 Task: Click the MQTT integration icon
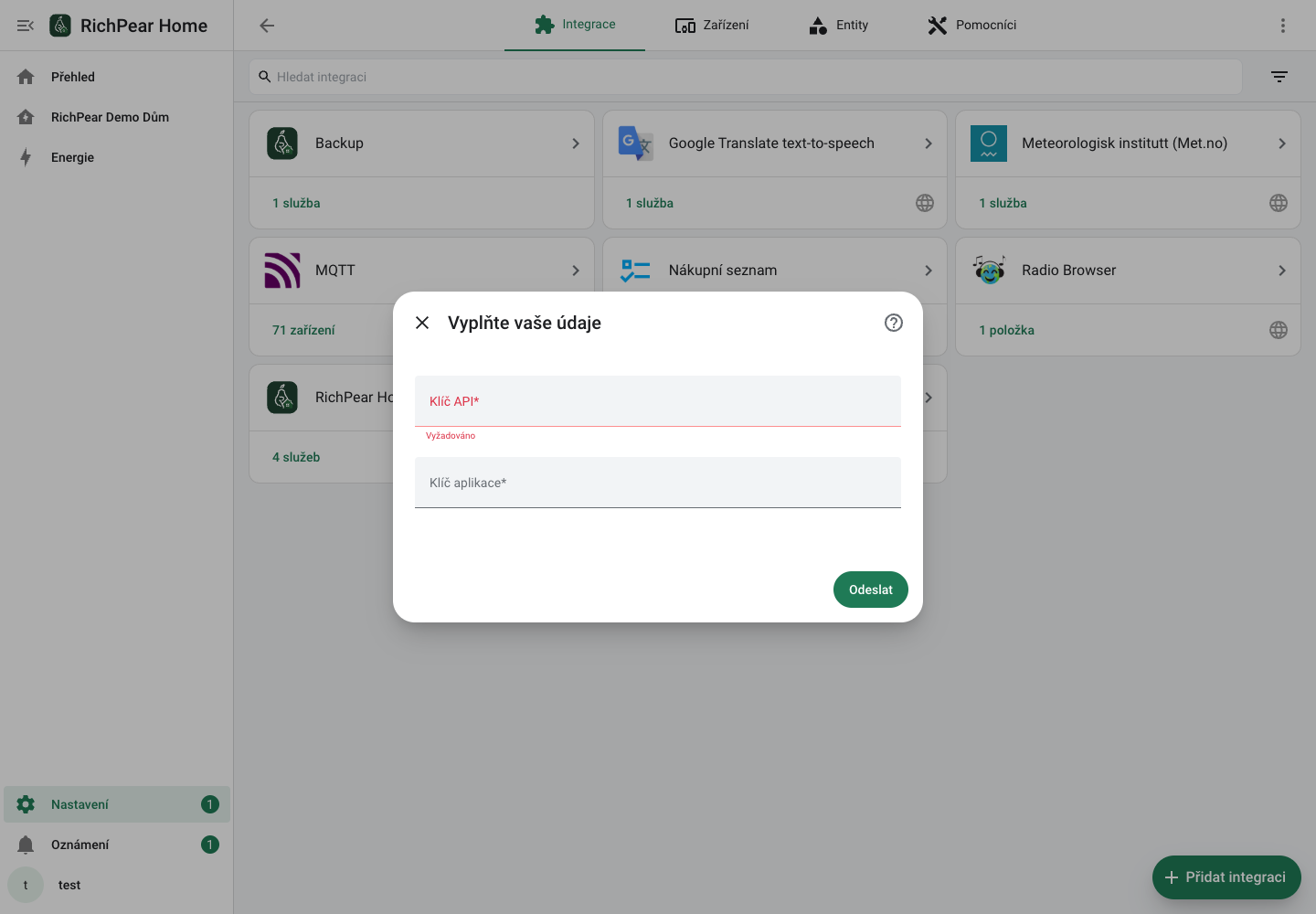(x=282, y=271)
